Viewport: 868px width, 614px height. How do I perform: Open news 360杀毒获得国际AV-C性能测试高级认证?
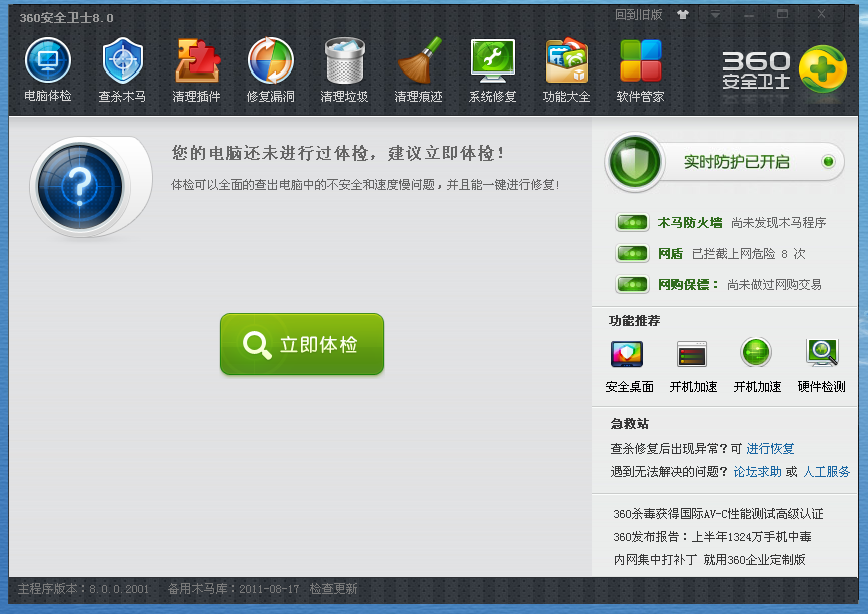pos(718,514)
